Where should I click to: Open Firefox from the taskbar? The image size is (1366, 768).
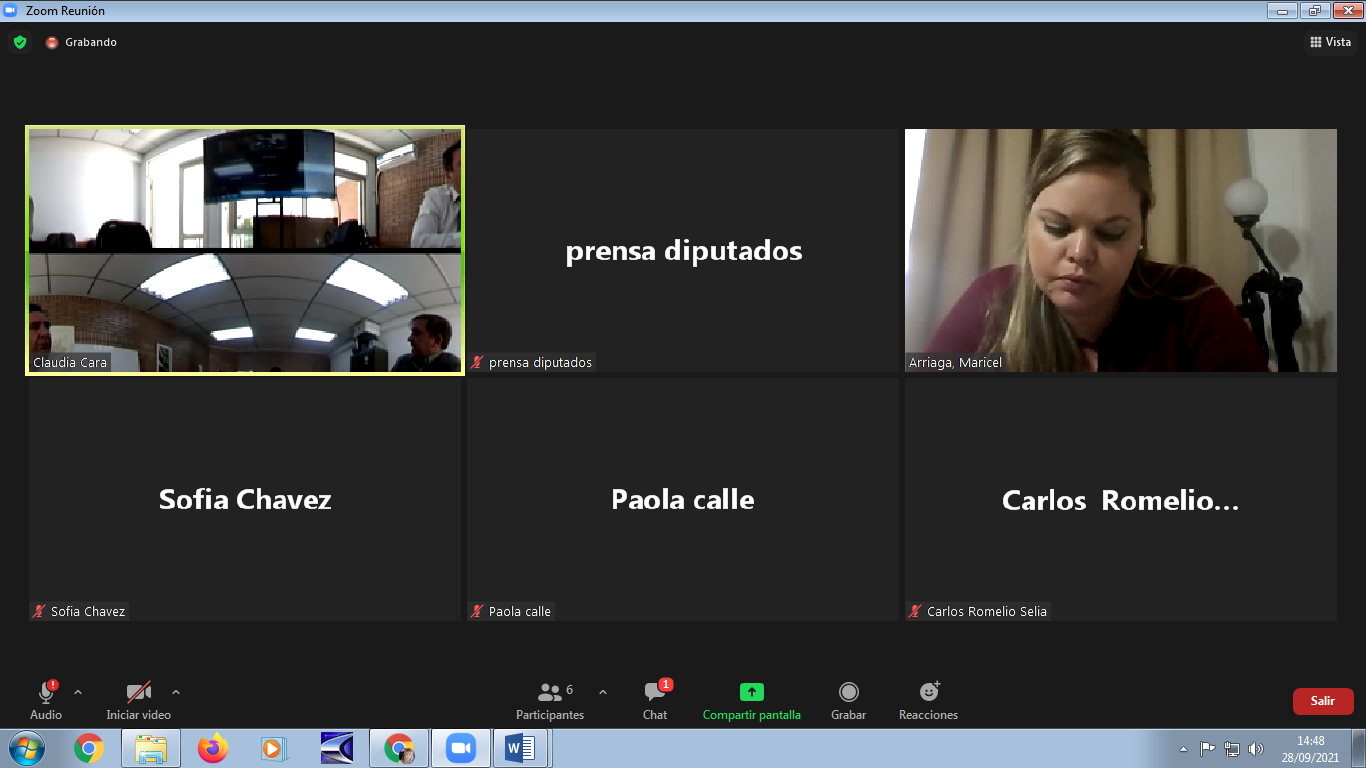[213, 748]
